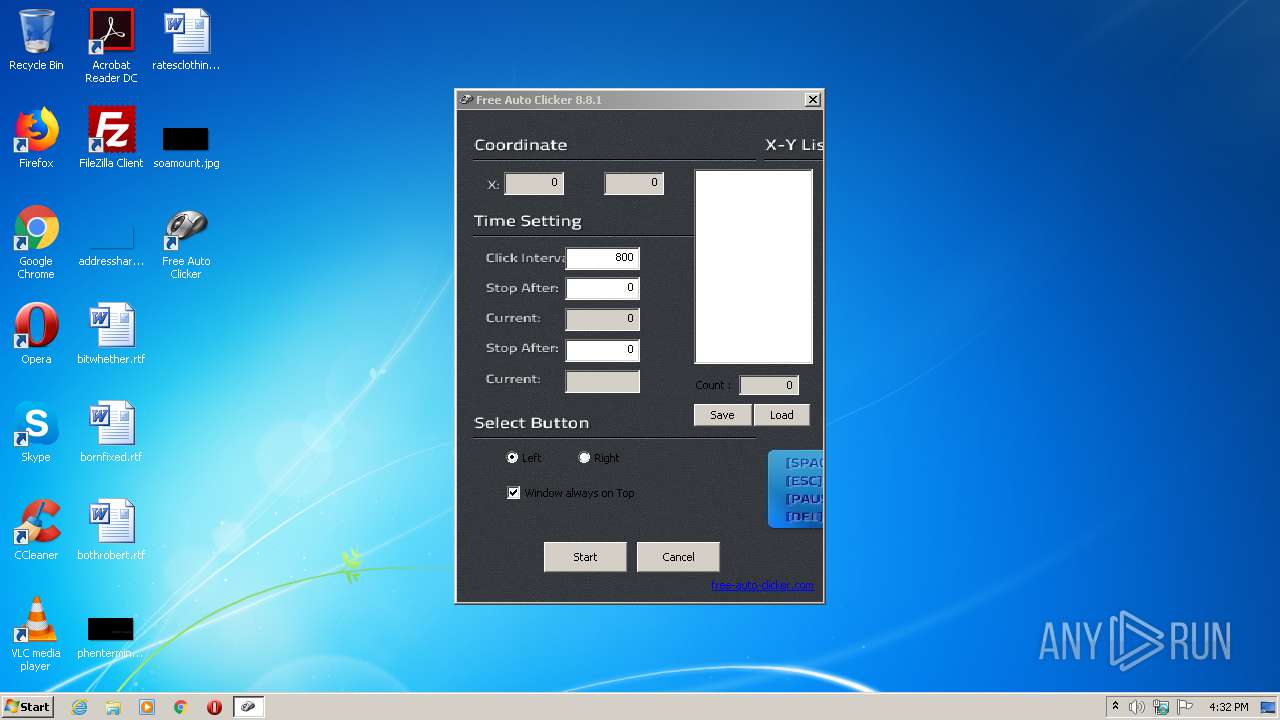Image resolution: width=1280 pixels, height=720 pixels.
Task: Open the Windows Start menu
Action: point(27,707)
